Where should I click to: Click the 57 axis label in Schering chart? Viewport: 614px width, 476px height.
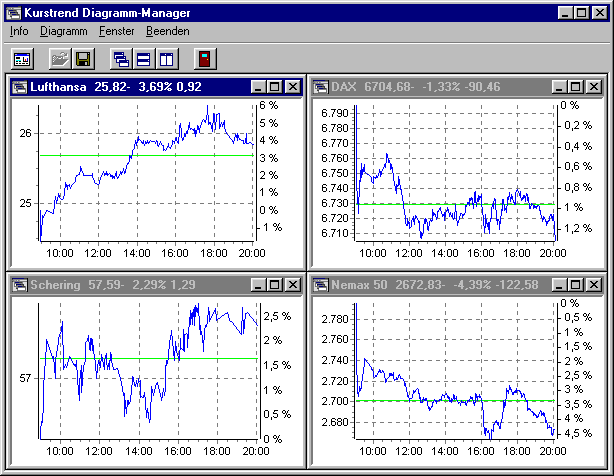click(x=25, y=378)
